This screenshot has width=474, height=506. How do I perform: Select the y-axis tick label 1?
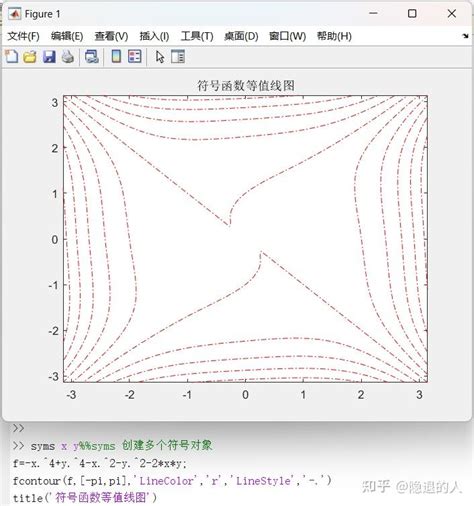pyautogui.click(x=55, y=194)
